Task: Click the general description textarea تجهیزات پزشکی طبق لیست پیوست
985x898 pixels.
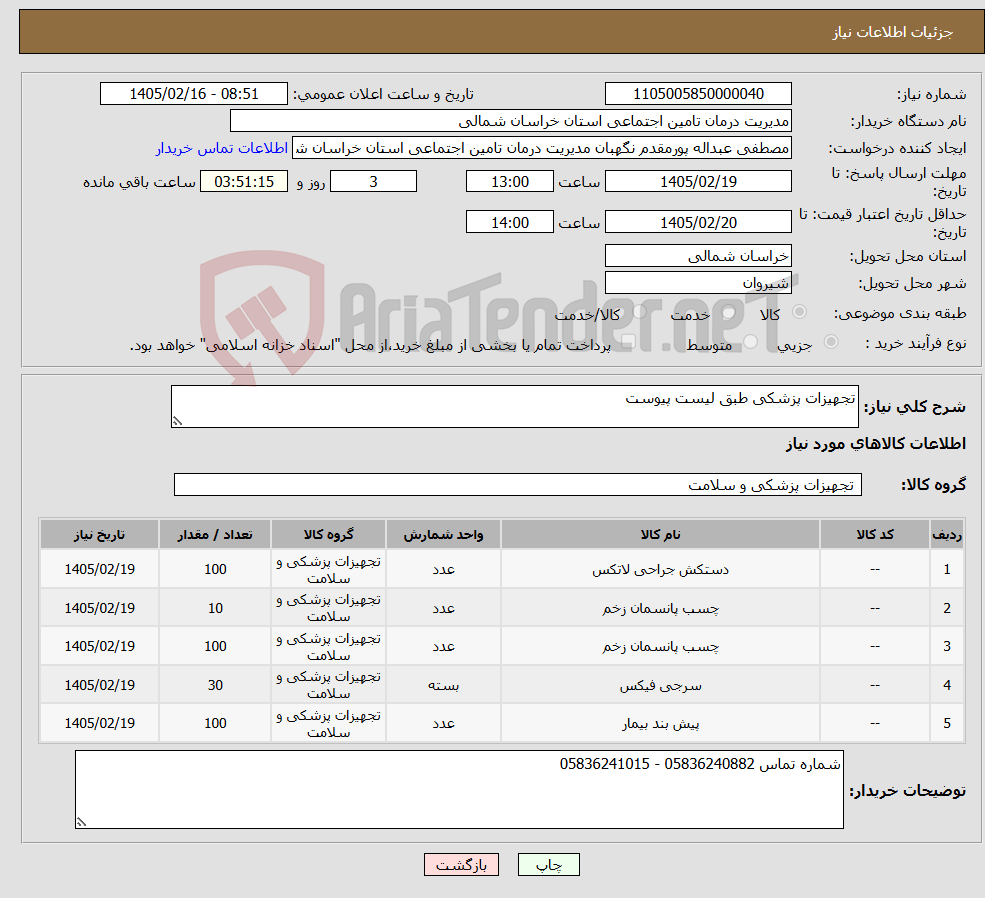Action: [514, 406]
